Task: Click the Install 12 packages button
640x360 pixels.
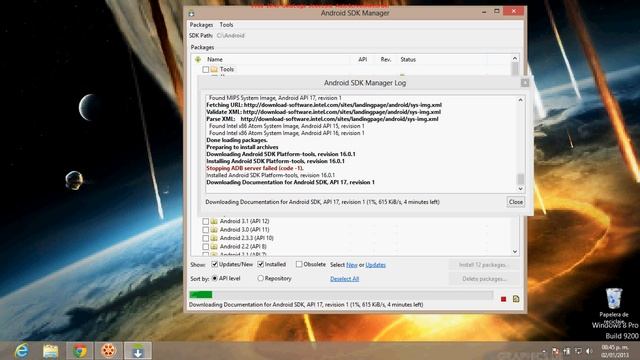Action: point(484,265)
